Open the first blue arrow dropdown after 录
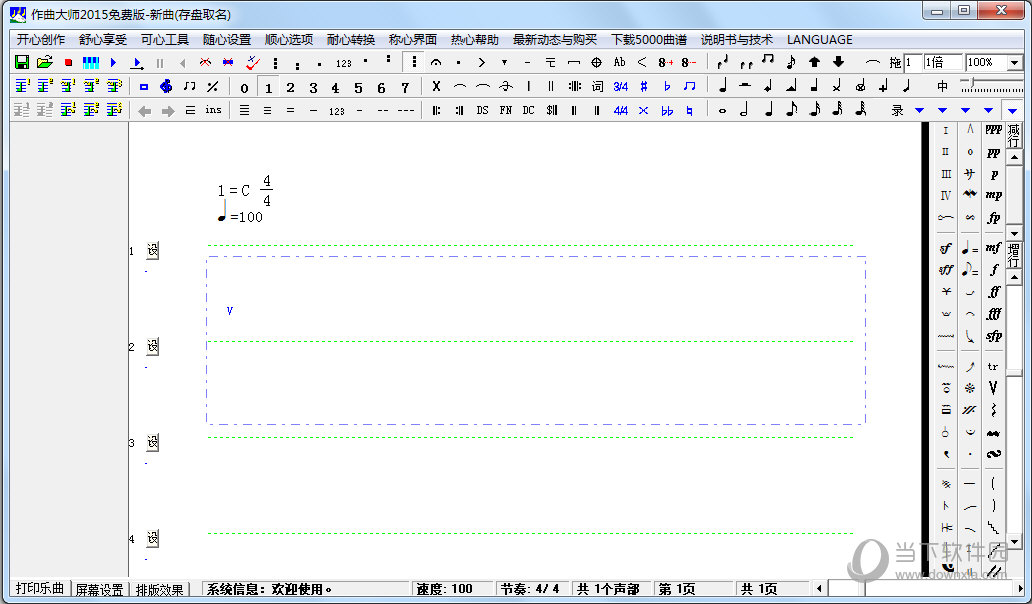The height and width of the screenshot is (604, 1032). 919,110
